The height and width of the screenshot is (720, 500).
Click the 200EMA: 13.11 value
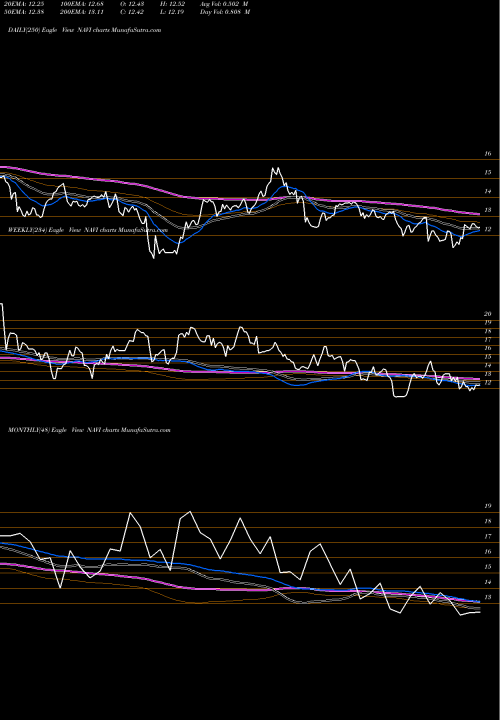84,12
